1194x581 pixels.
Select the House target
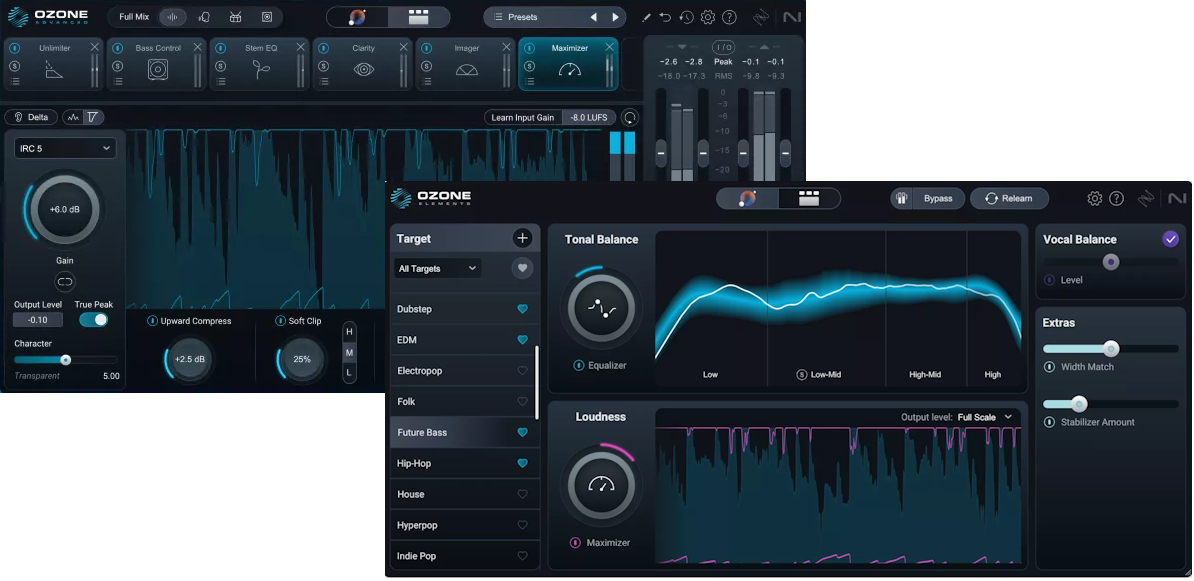point(465,494)
